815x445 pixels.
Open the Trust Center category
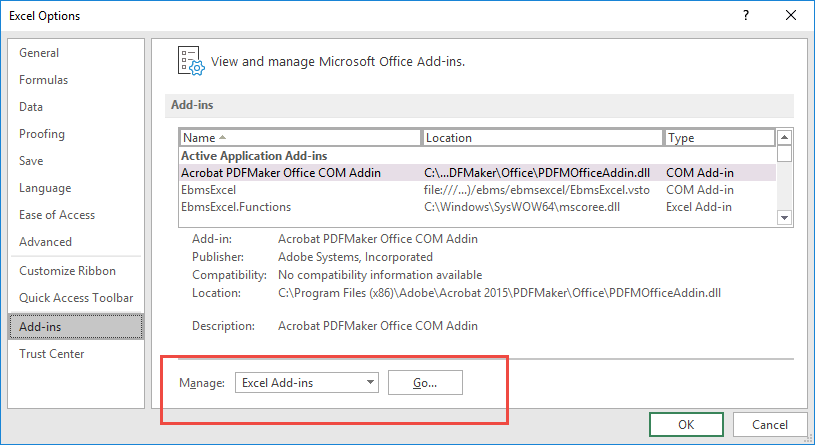coord(52,353)
